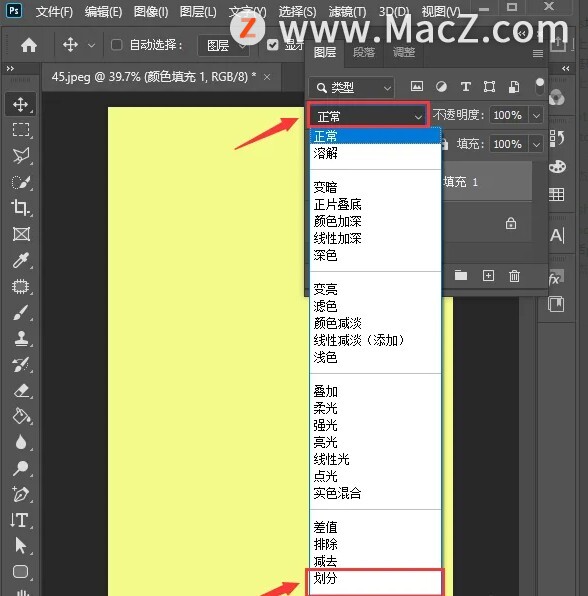Image resolution: width=588 pixels, height=596 pixels.
Task: Open the Character panel icon
Action: pyautogui.click(x=557, y=236)
